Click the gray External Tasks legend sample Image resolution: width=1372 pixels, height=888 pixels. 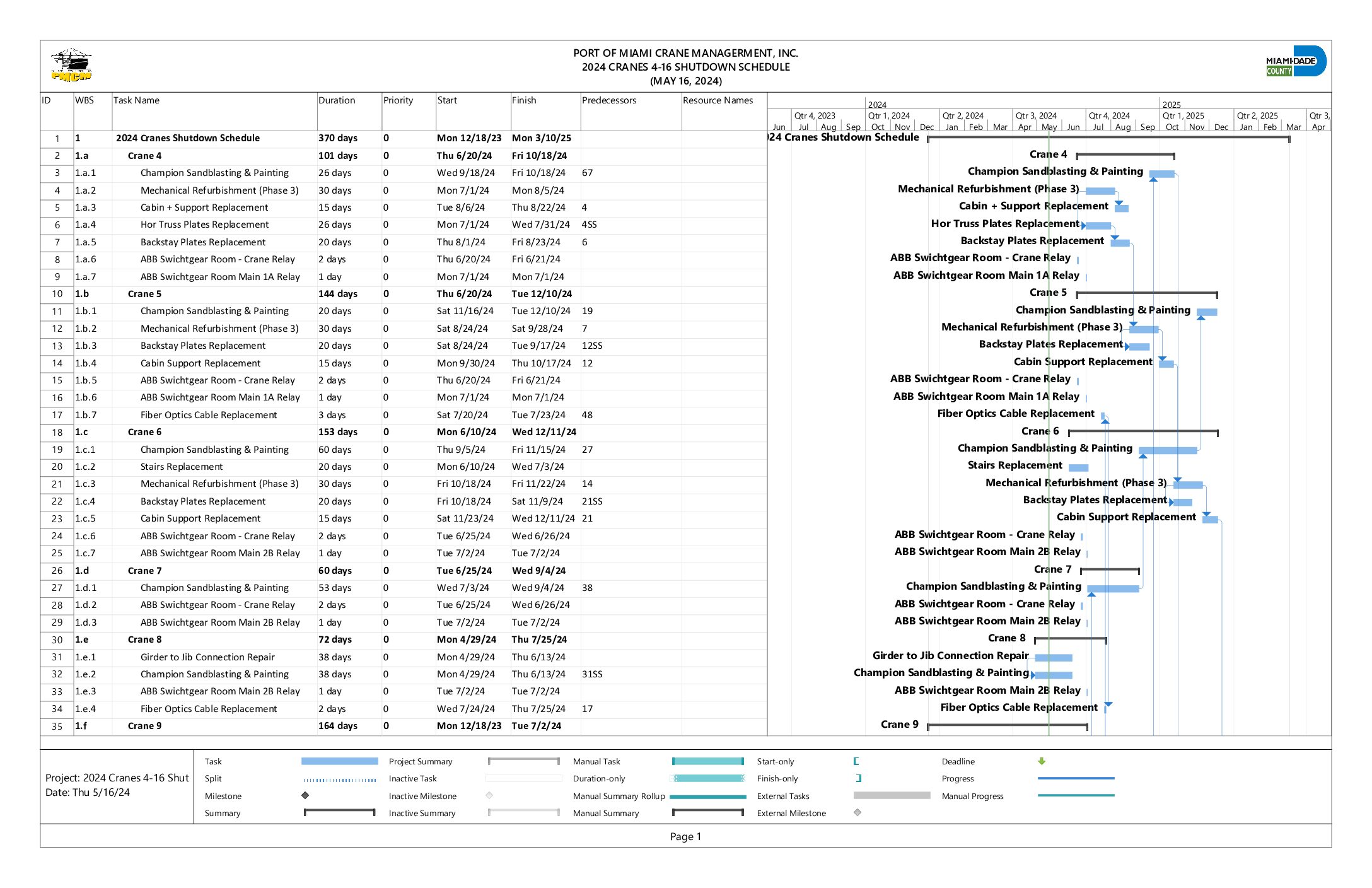(892, 796)
